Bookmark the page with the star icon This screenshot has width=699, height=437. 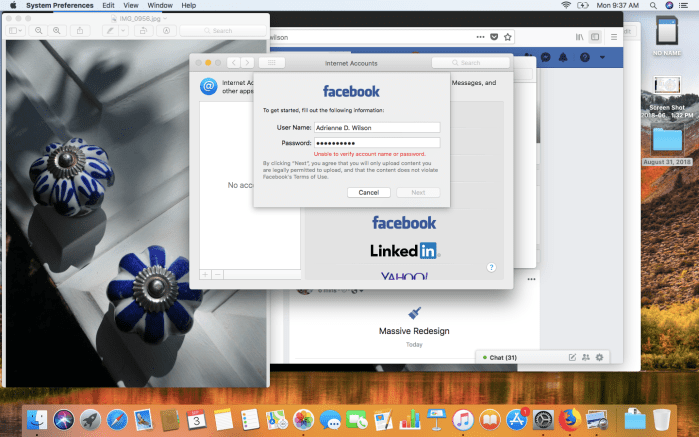pos(509,37)
